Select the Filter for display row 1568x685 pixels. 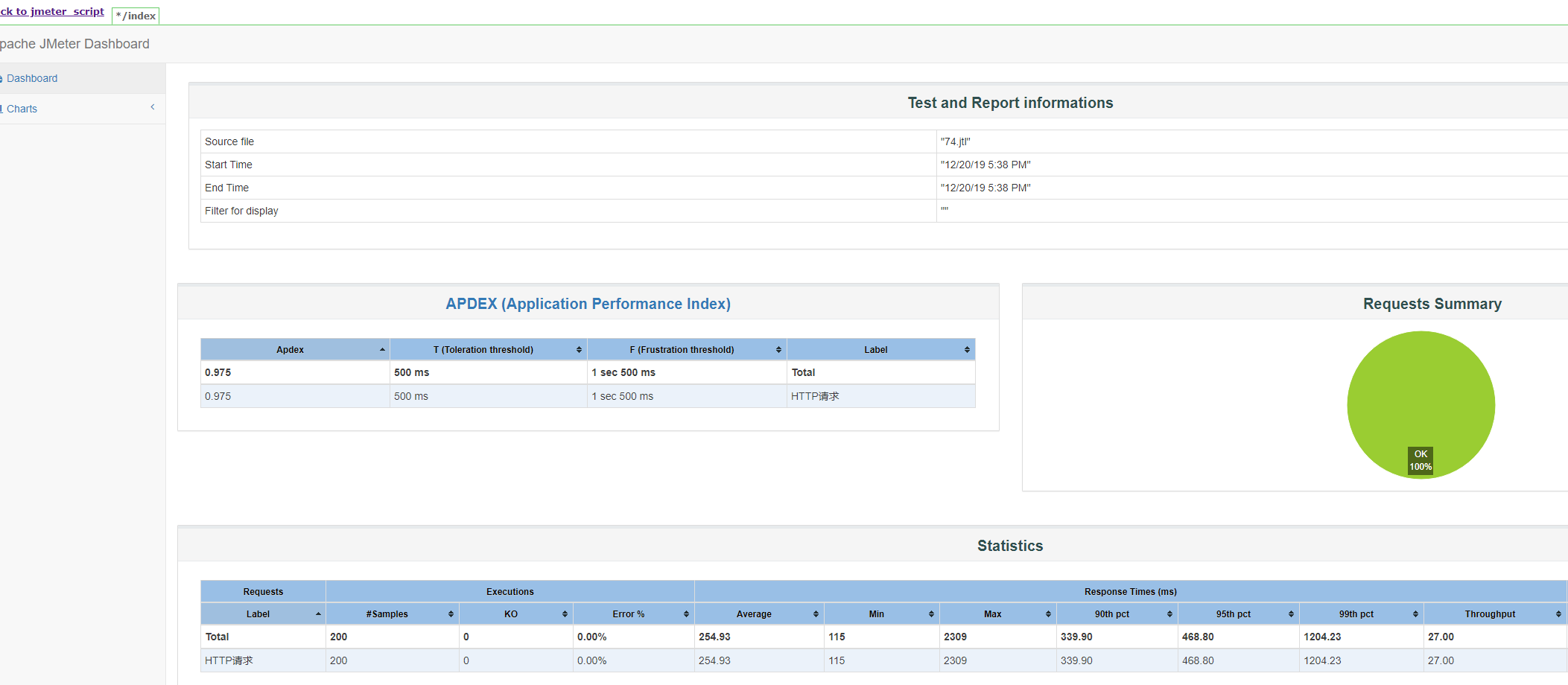click(x=884, y=211)
